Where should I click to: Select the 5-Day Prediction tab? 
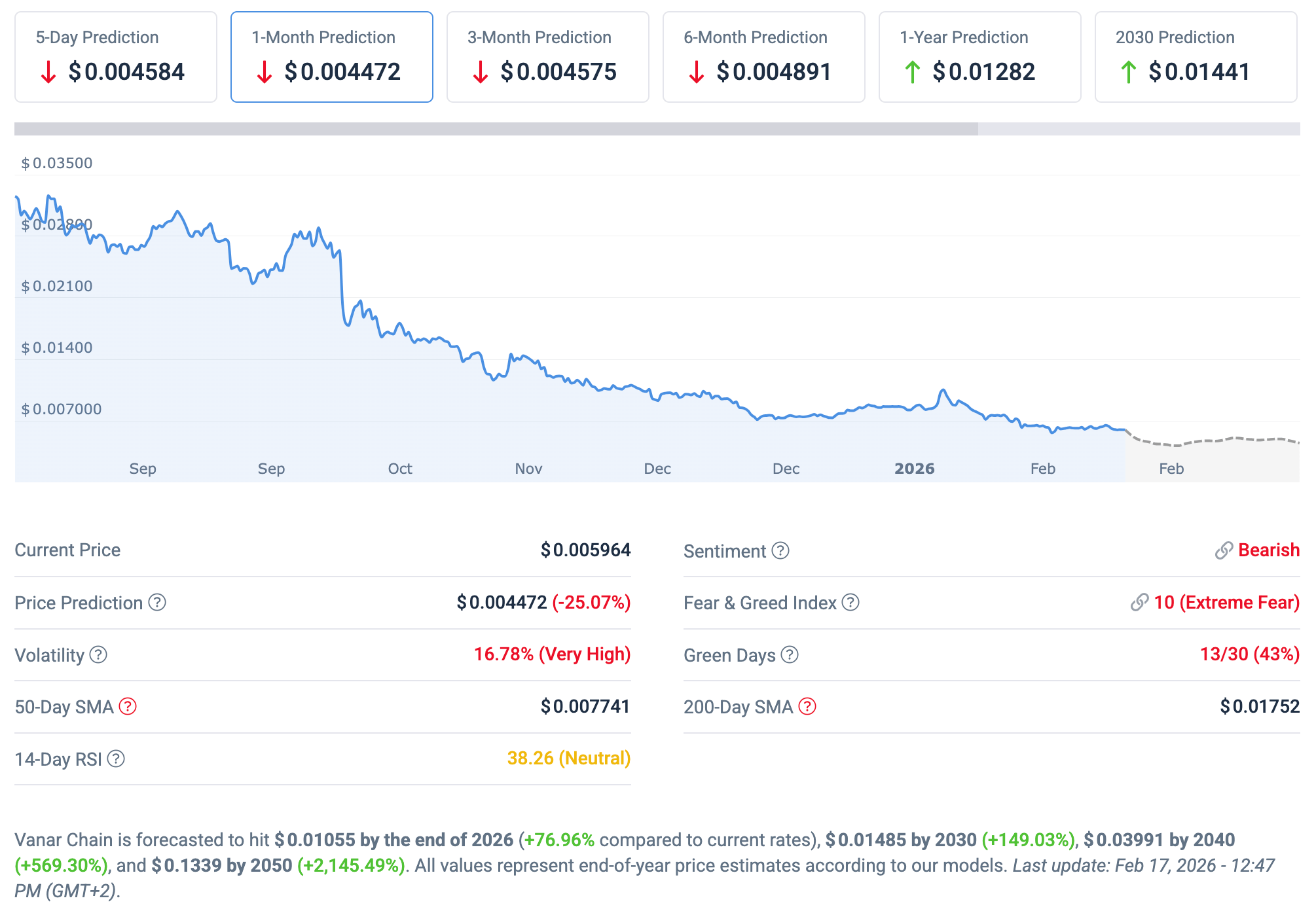click(x=116, y=57)
